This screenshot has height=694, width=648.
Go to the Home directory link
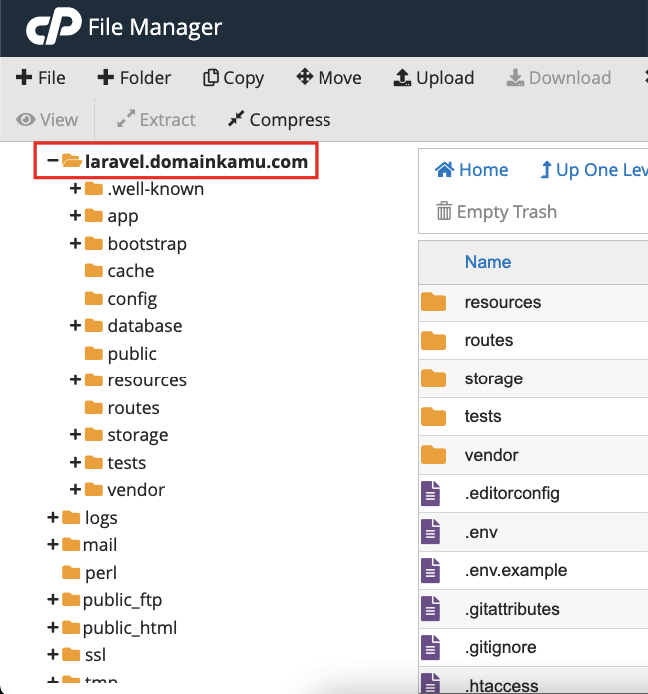pyautogui.click(x=471, y=170)
